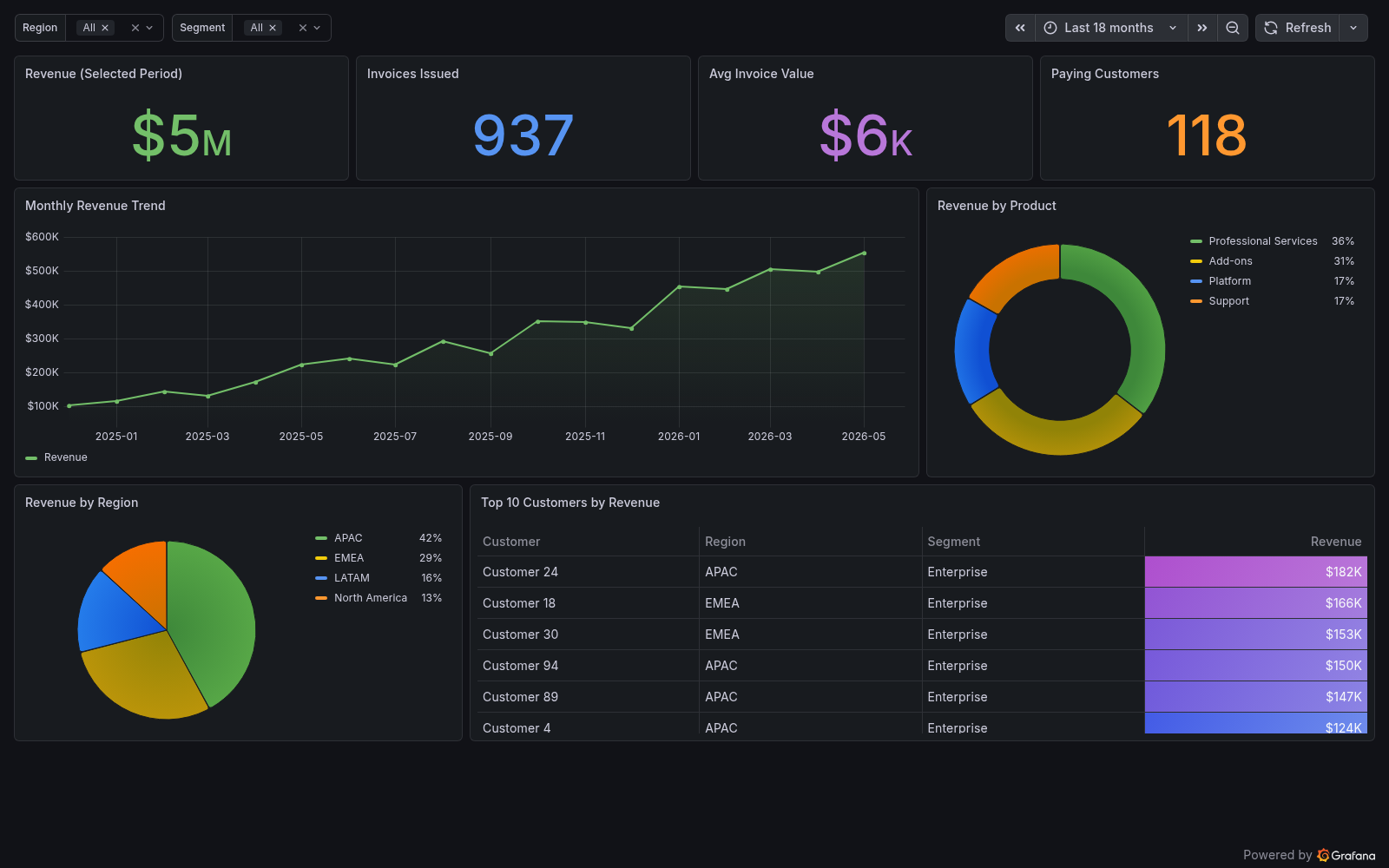
Task: Click the $153K revenue cell
Action: click(1256, 635)
